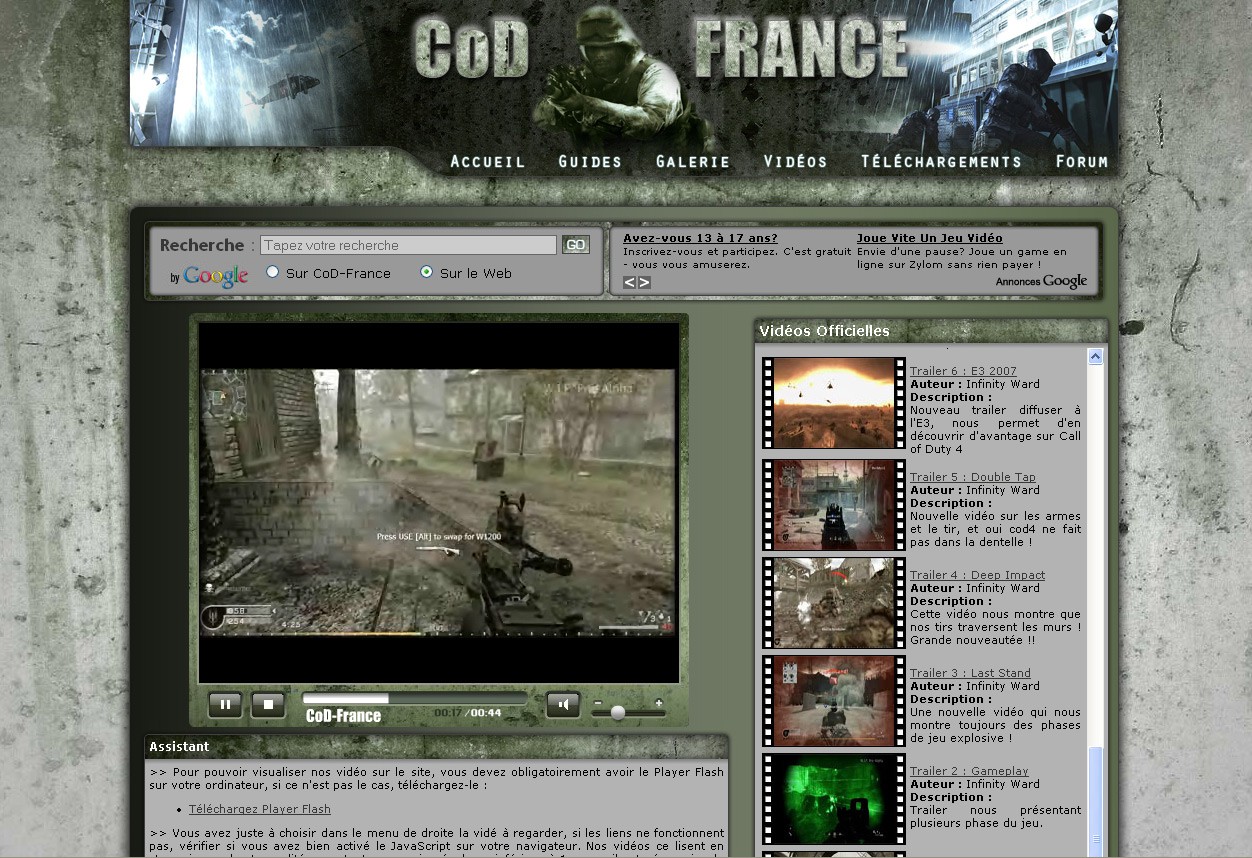Play the Trailer 4 Deep Impact thumbnail
This screenshot has height=858, width=1252.
[x=834, y=603]
